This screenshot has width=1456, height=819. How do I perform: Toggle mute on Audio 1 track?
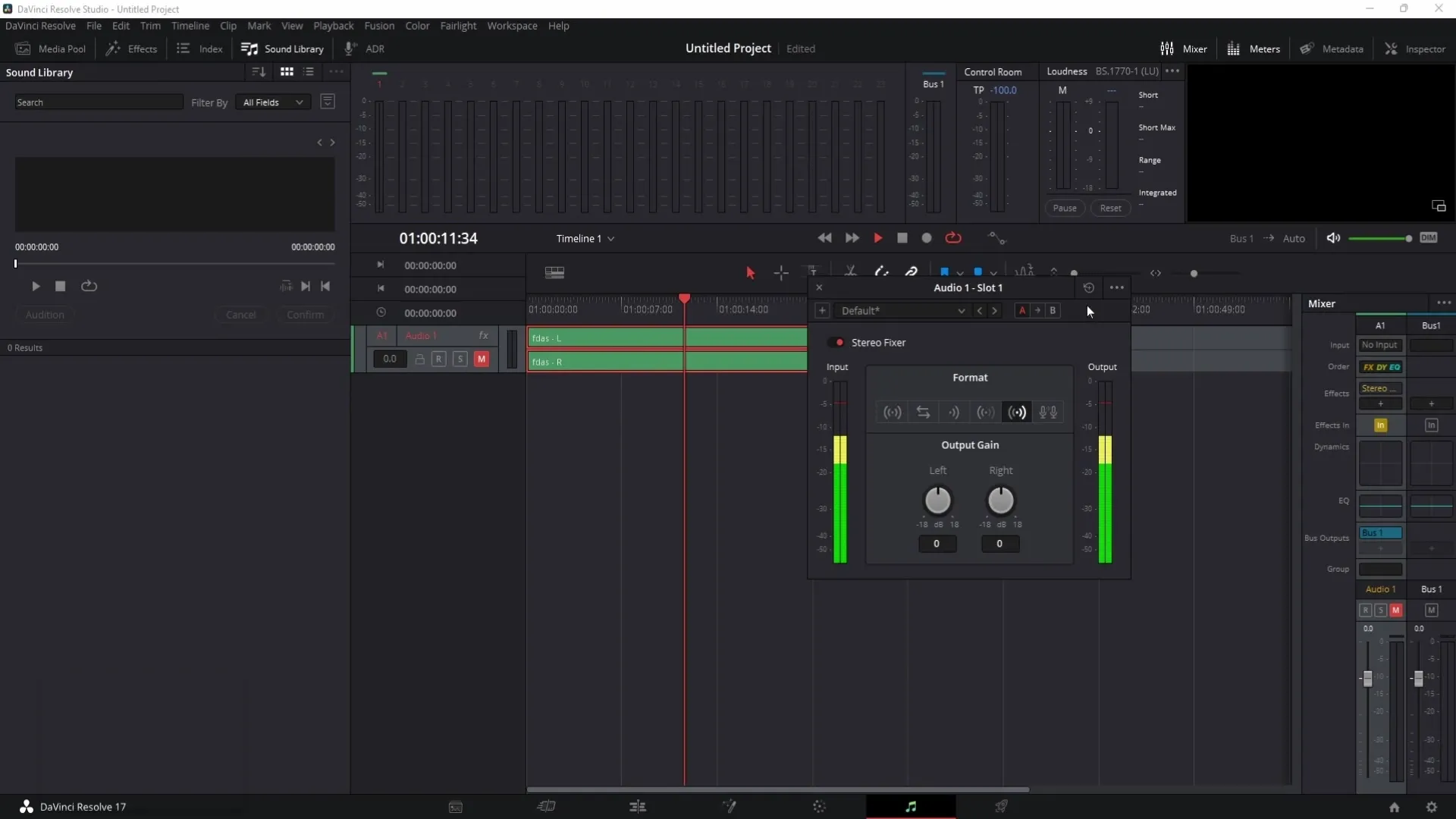pyautogui.click(x=481, y=358)
